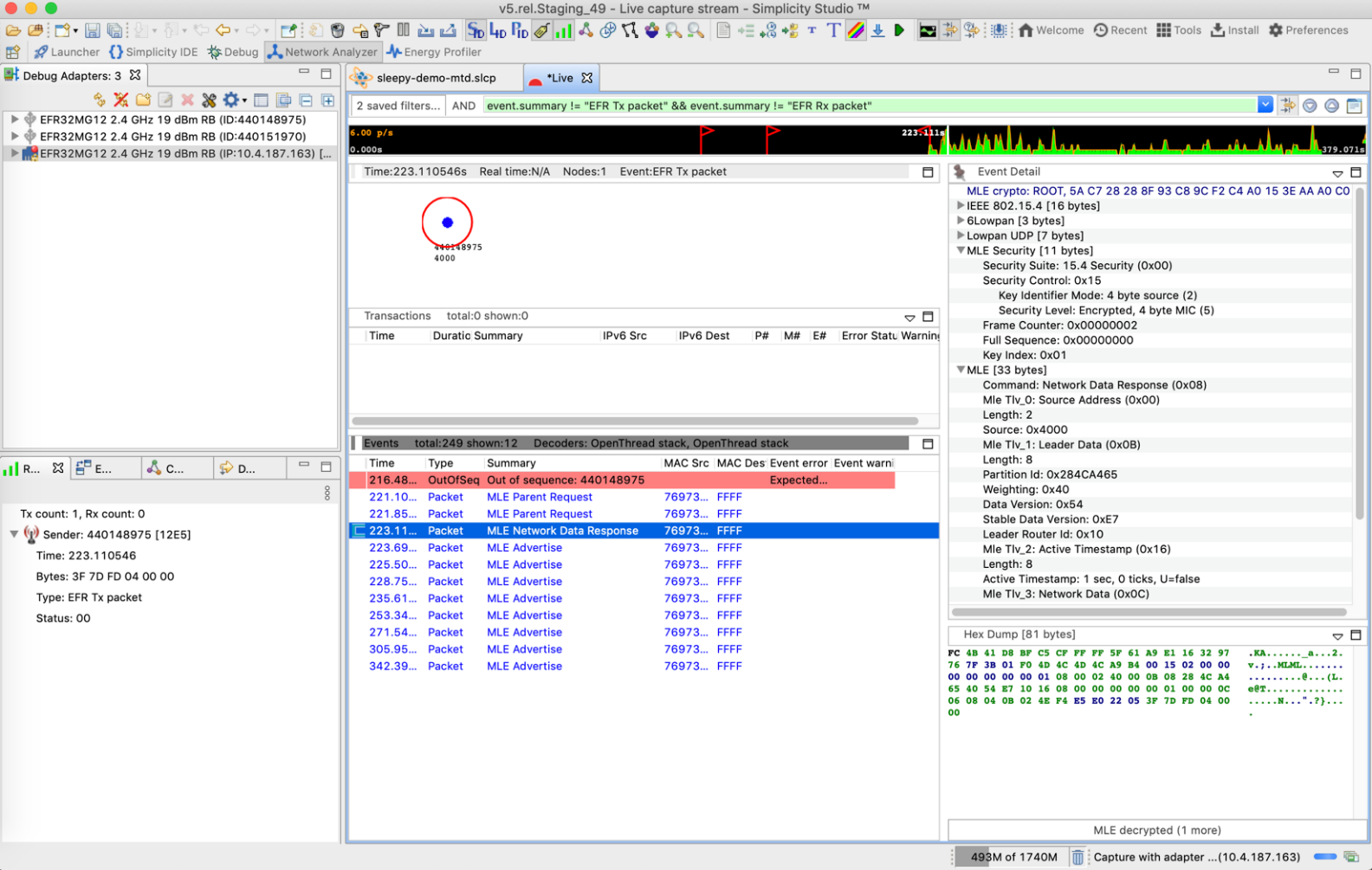Click the MLE decrypted (1 more) status
The width and height of the screenshot is (1372, 870).
click(1157, 829)
